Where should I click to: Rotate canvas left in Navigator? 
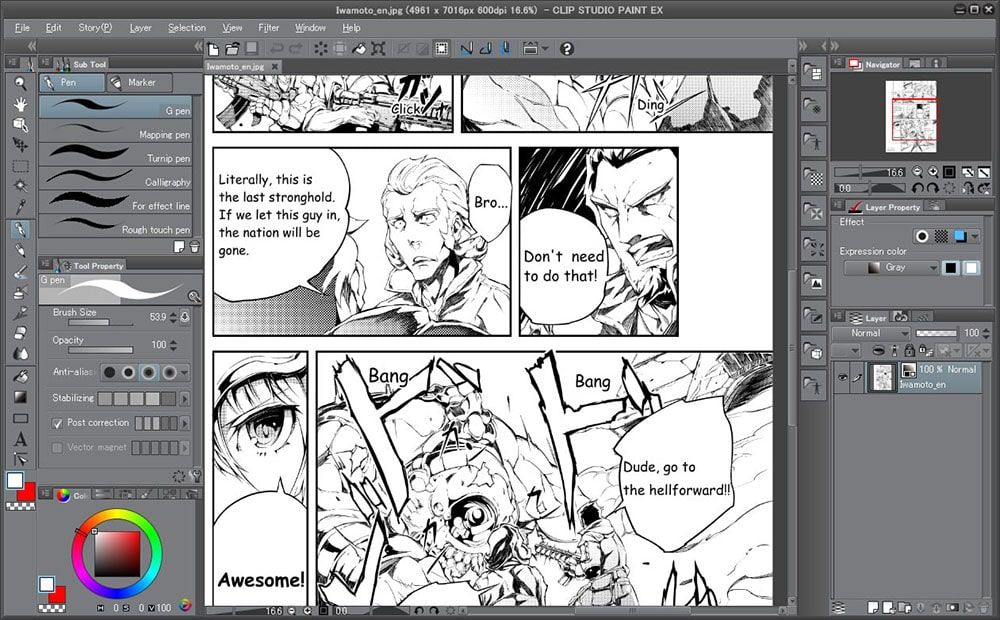coord(918,188)
